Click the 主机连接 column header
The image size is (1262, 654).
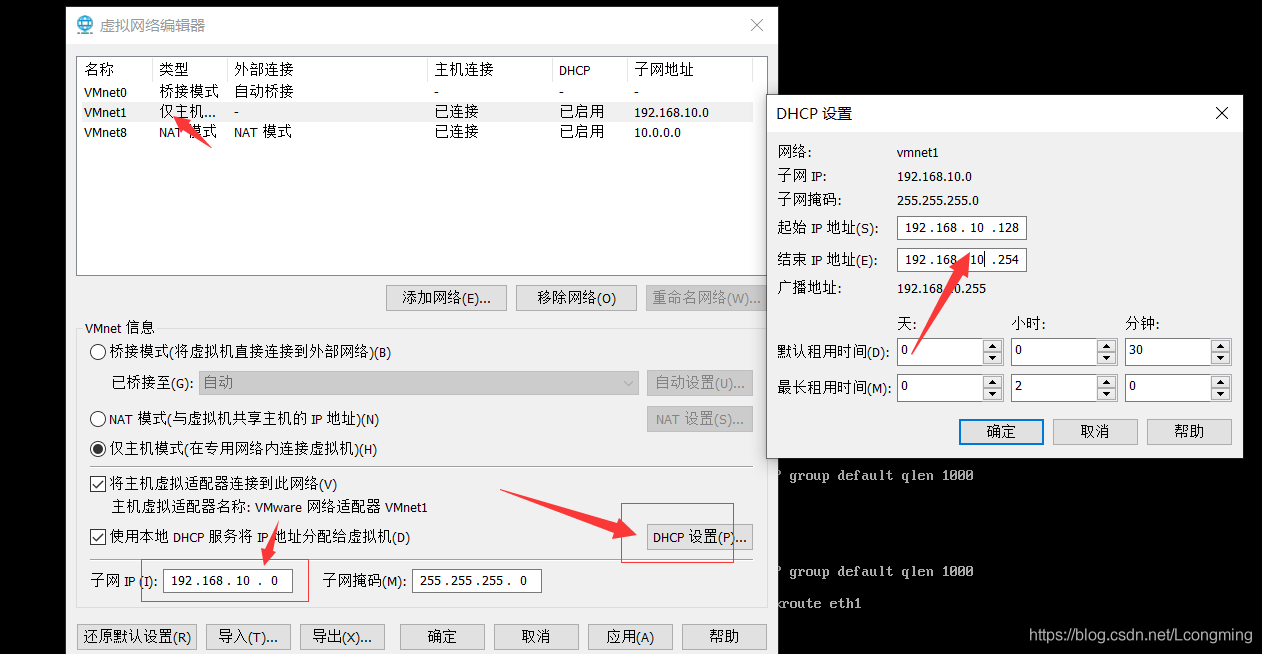click(x=490, y=70)
